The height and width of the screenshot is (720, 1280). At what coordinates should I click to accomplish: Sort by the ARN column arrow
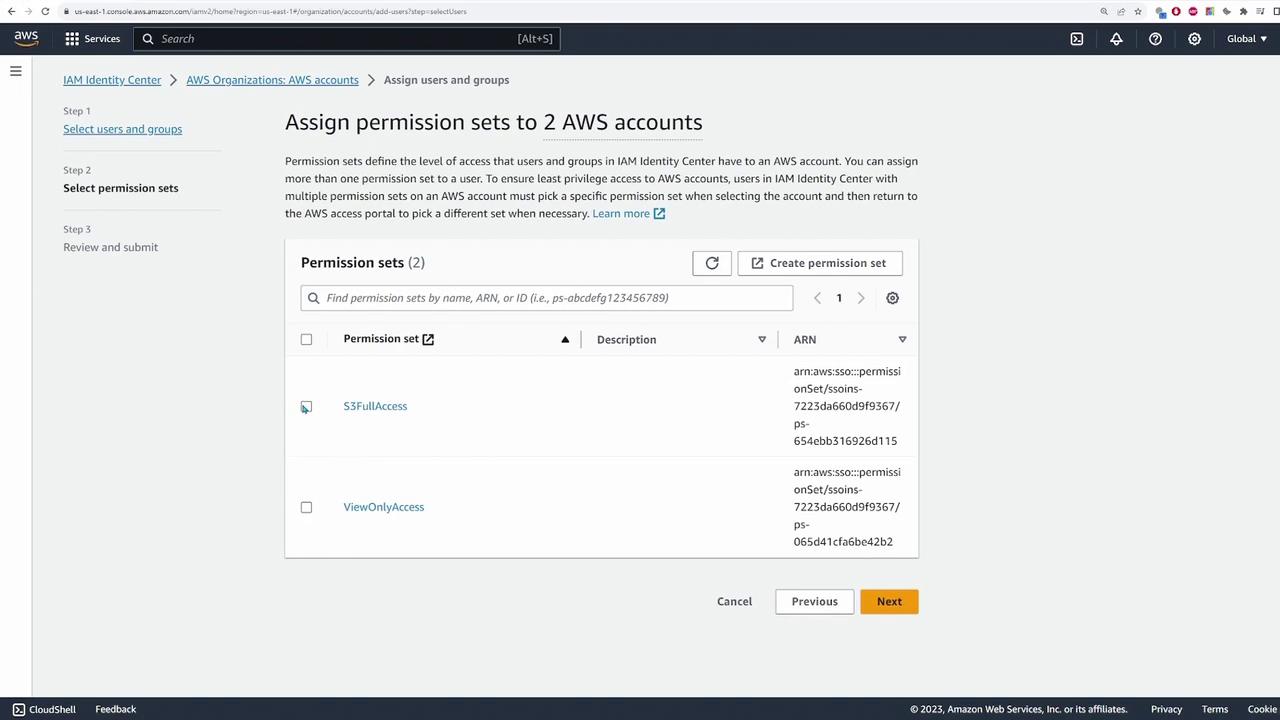(902, 339)
